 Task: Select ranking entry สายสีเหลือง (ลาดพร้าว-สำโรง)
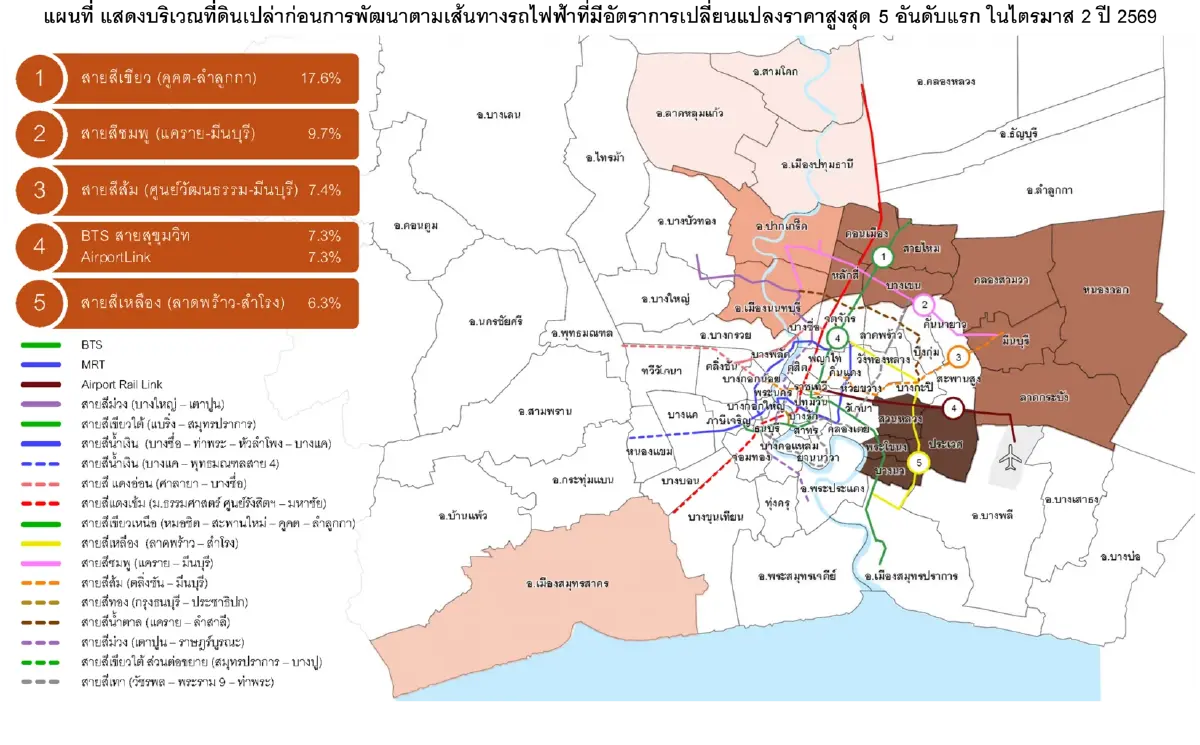click(x=183, y=303)
